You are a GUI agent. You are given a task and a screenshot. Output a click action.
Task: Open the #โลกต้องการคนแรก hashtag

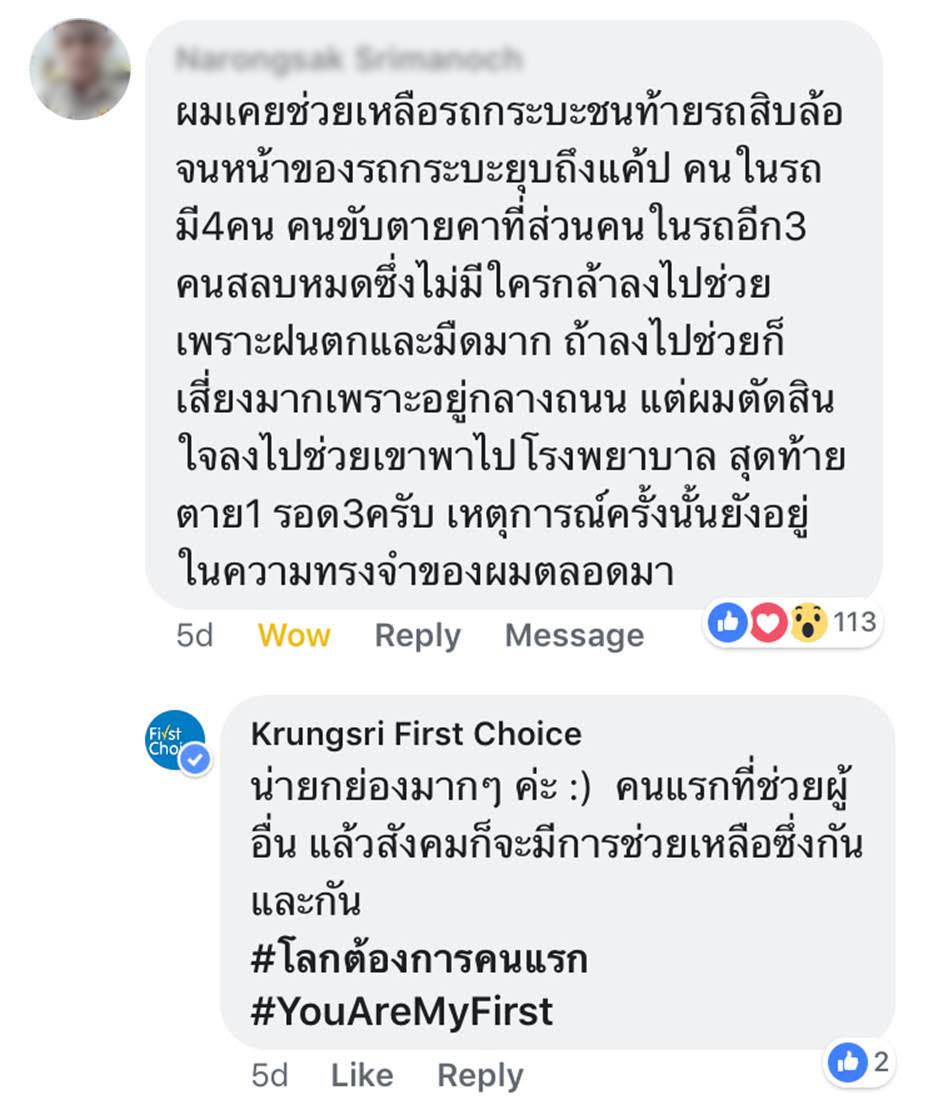419,959
